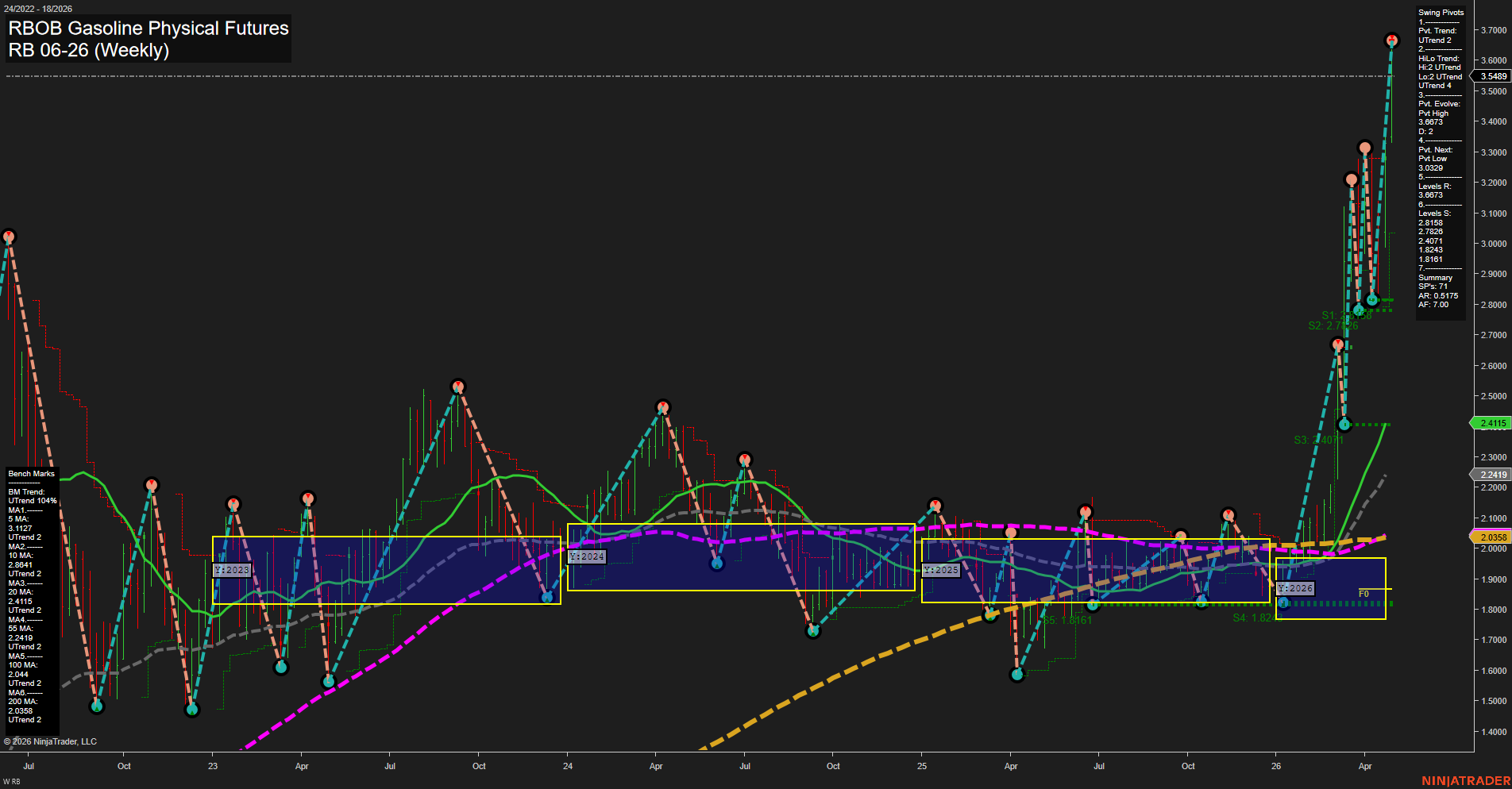Toggle the Y:2023 range box label
The height and width of the screenshot is (789, 1512).
pos(231,569)
